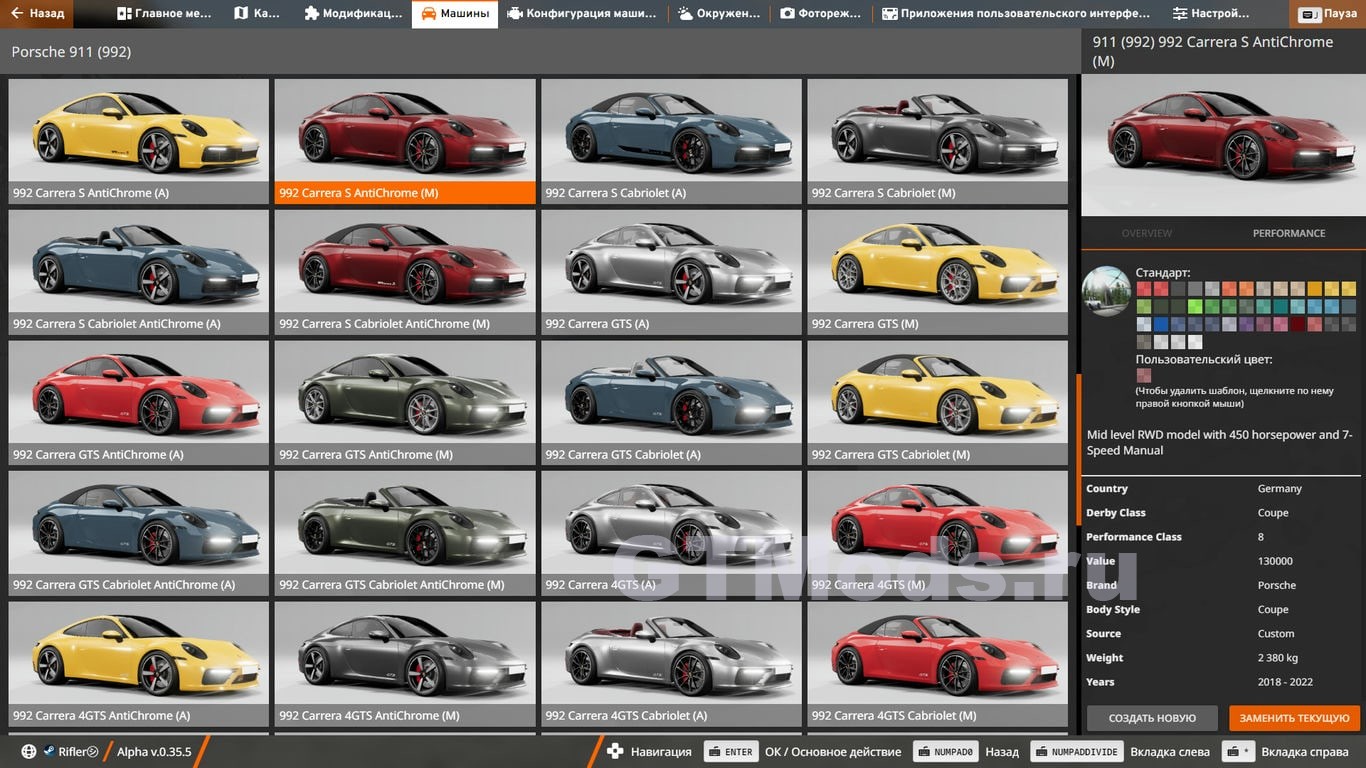Click the Years value 2018 - 2022

1285,682
